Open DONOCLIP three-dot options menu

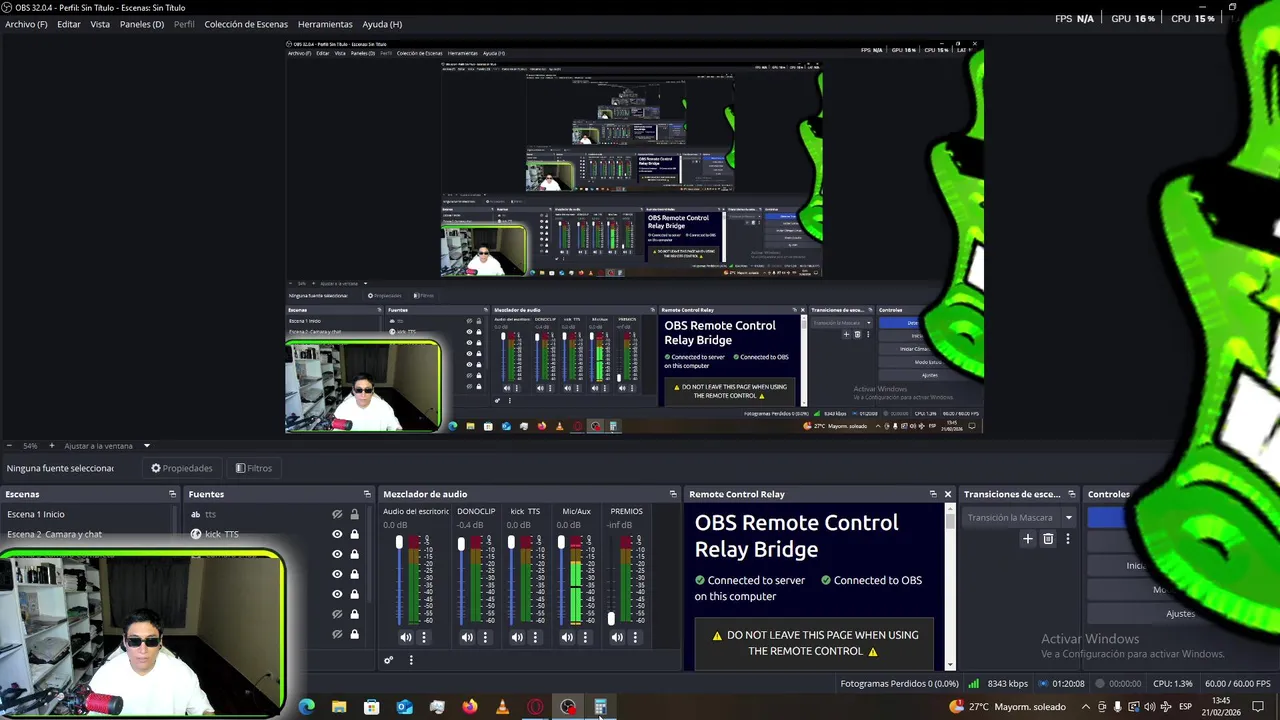485,637
